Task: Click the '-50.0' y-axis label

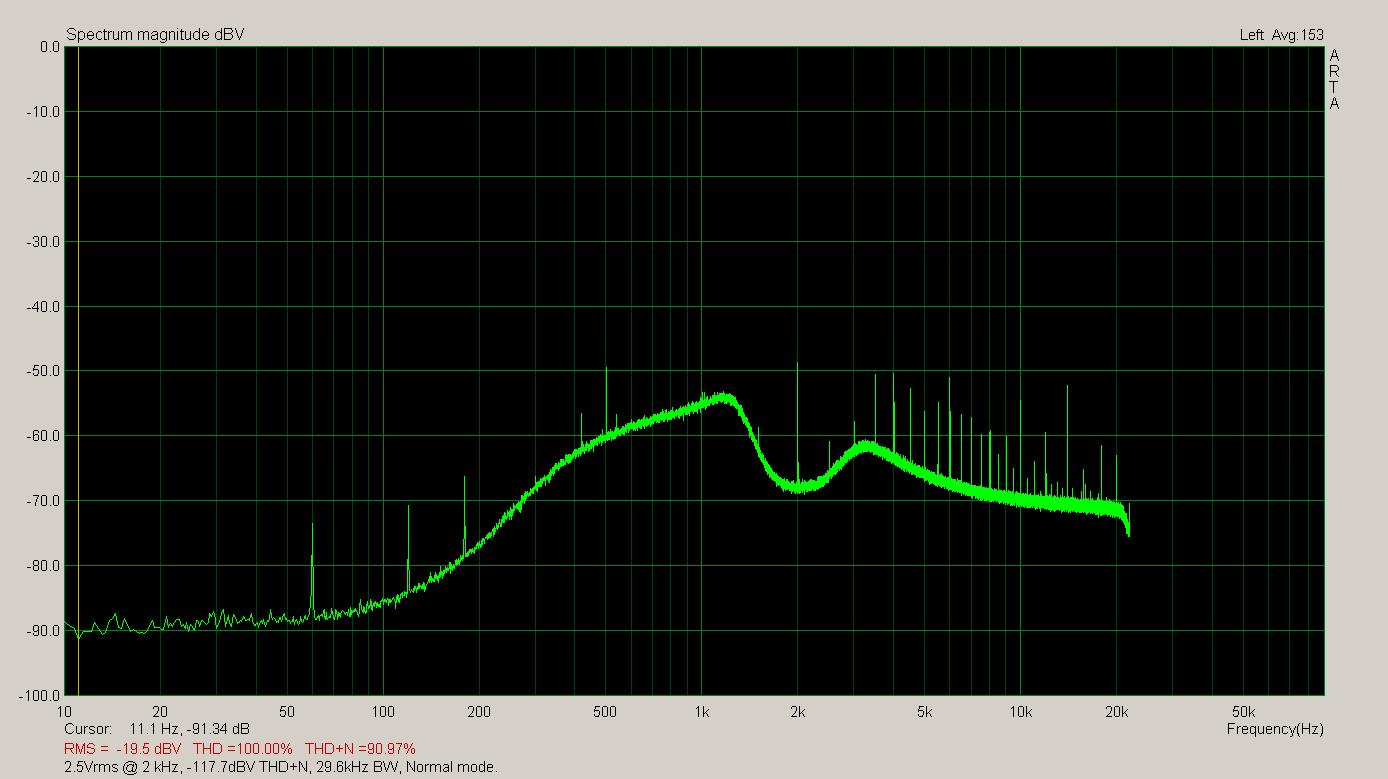Action: coord(43,371)
